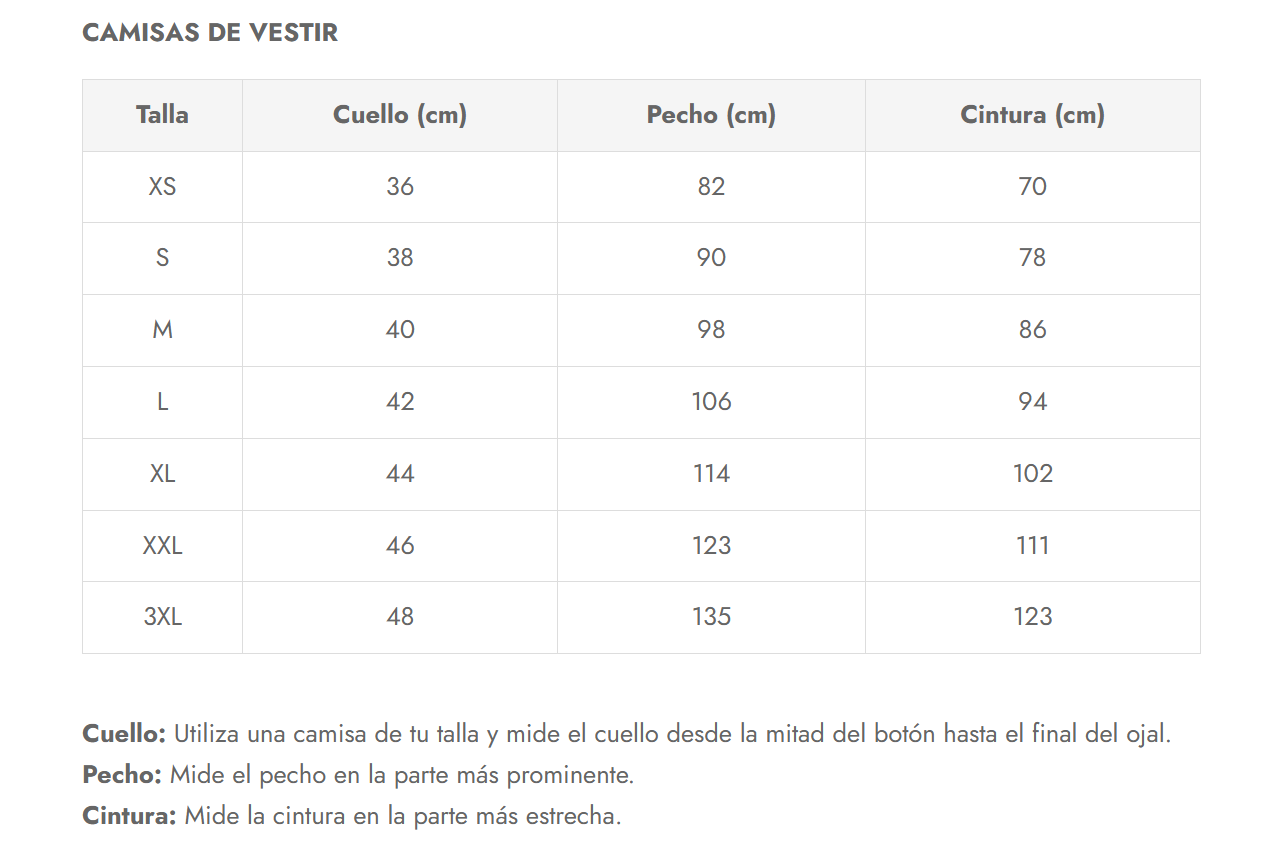
Task: Click the bold Pecho: measurement label
Action: point(122,775)
